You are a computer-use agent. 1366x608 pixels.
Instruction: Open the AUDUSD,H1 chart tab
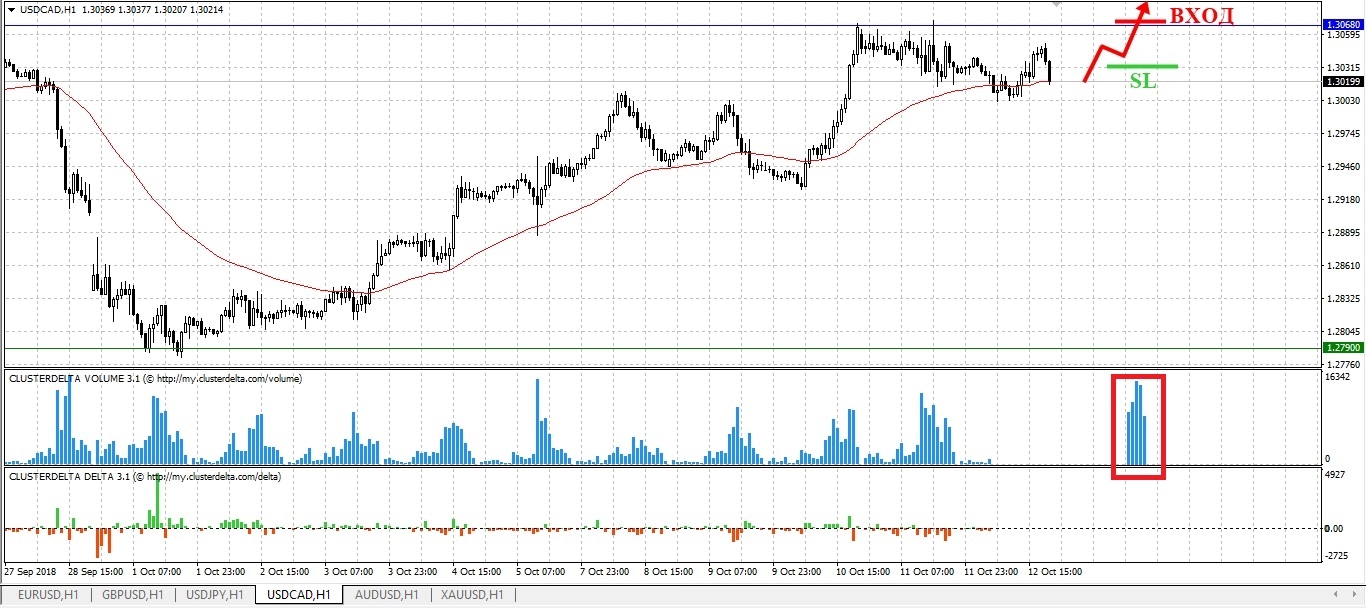[385, 595]
